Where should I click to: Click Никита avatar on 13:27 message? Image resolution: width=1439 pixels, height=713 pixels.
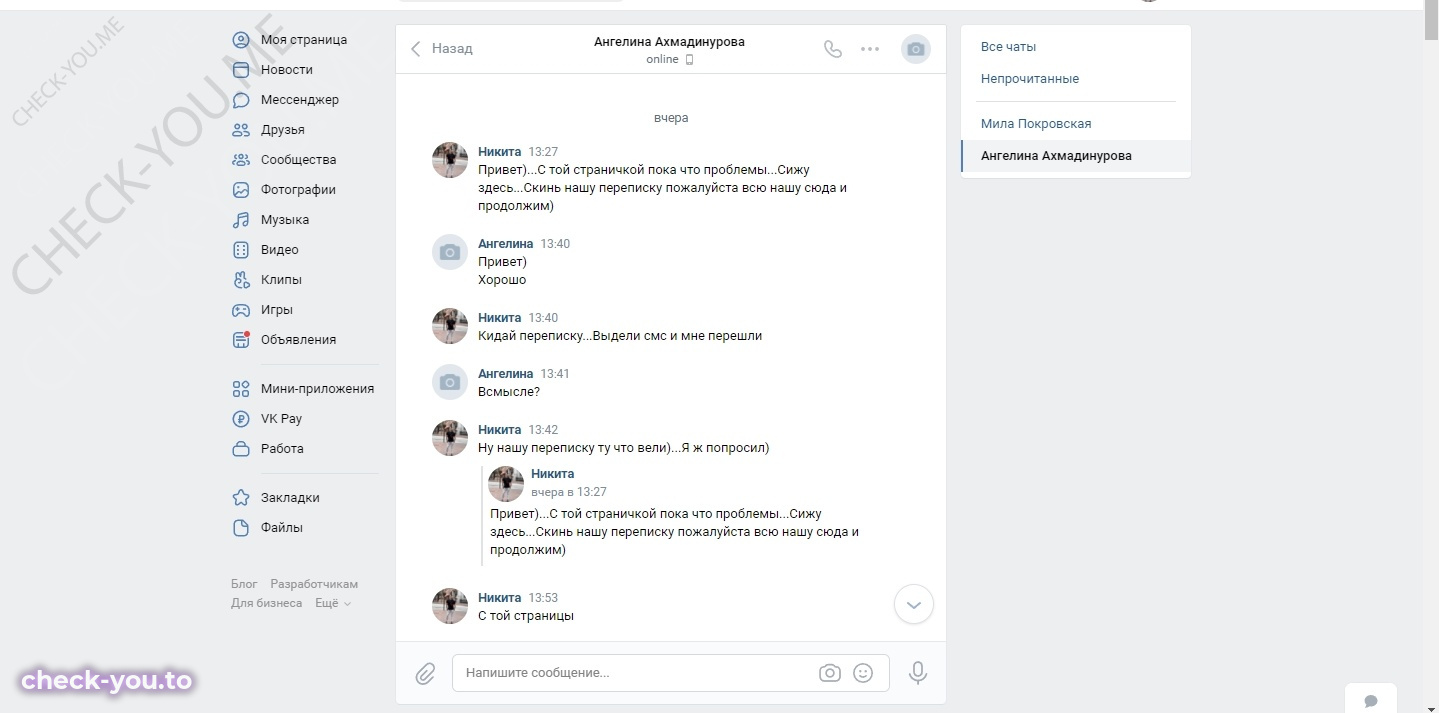pos(450,160)
